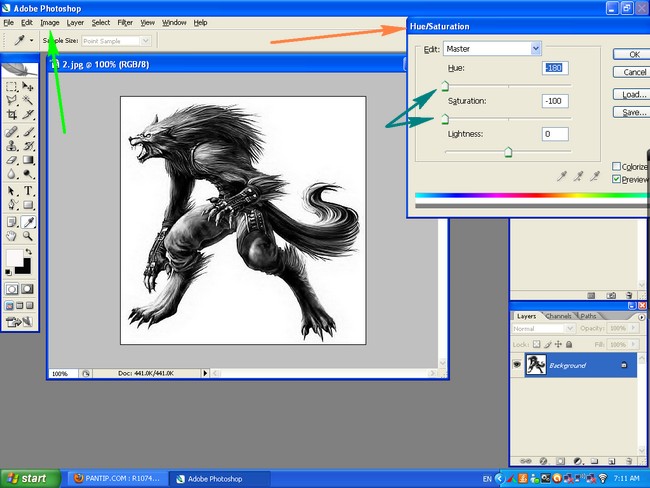Screen dimensions: 650x488
Task: Select the Rectangular Marquee tool
Action: coord(11,86)
